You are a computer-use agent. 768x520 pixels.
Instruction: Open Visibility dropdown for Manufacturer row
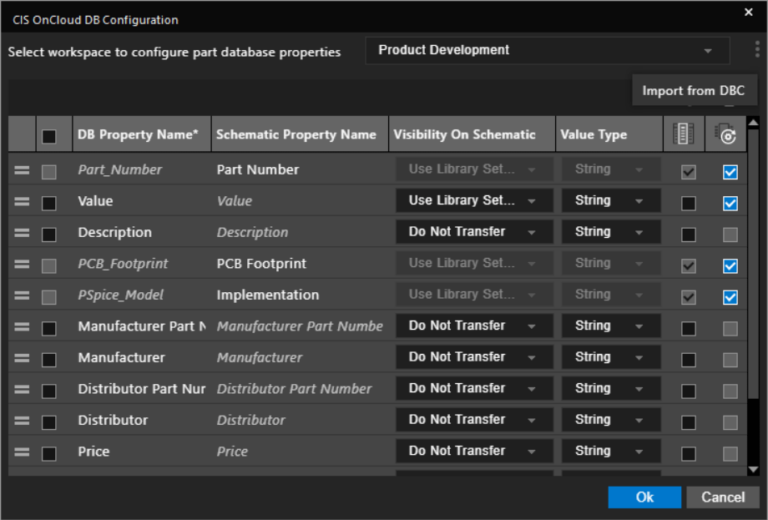(x=474, y=357)
